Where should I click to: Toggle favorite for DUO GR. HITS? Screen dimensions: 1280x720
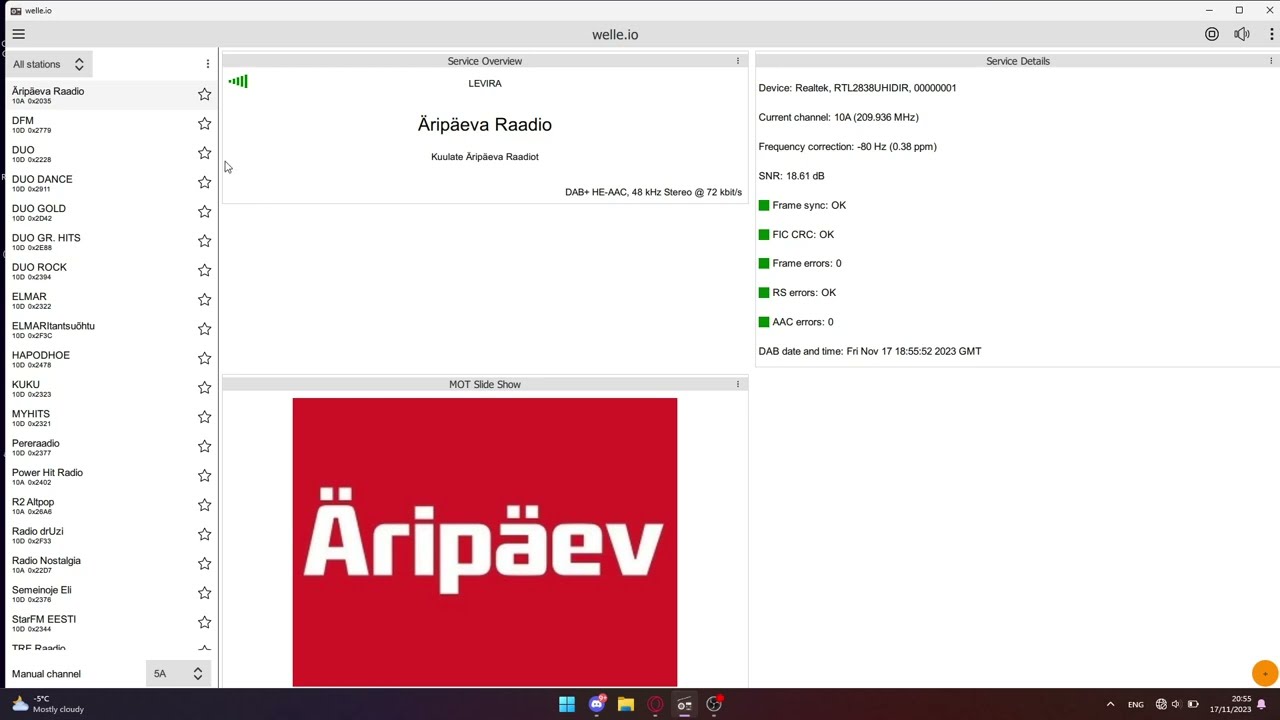[204, 241]
